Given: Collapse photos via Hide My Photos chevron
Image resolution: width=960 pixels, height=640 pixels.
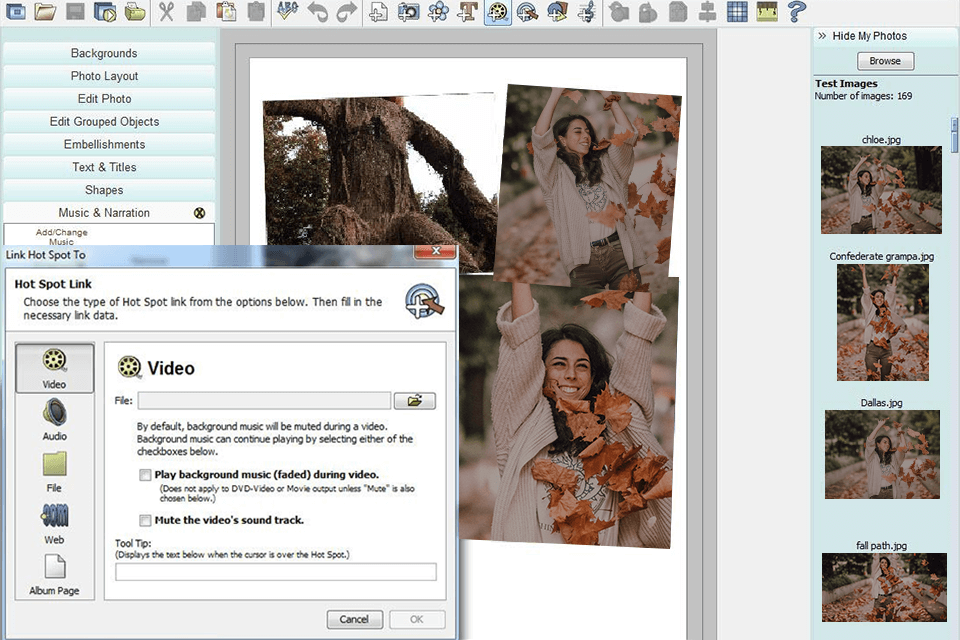Looking at the screenshot, I should [822, 36].
